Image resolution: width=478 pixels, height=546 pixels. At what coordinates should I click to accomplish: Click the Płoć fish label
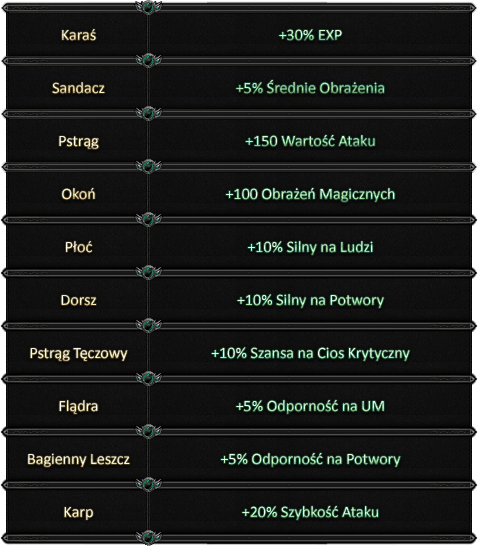78,247
